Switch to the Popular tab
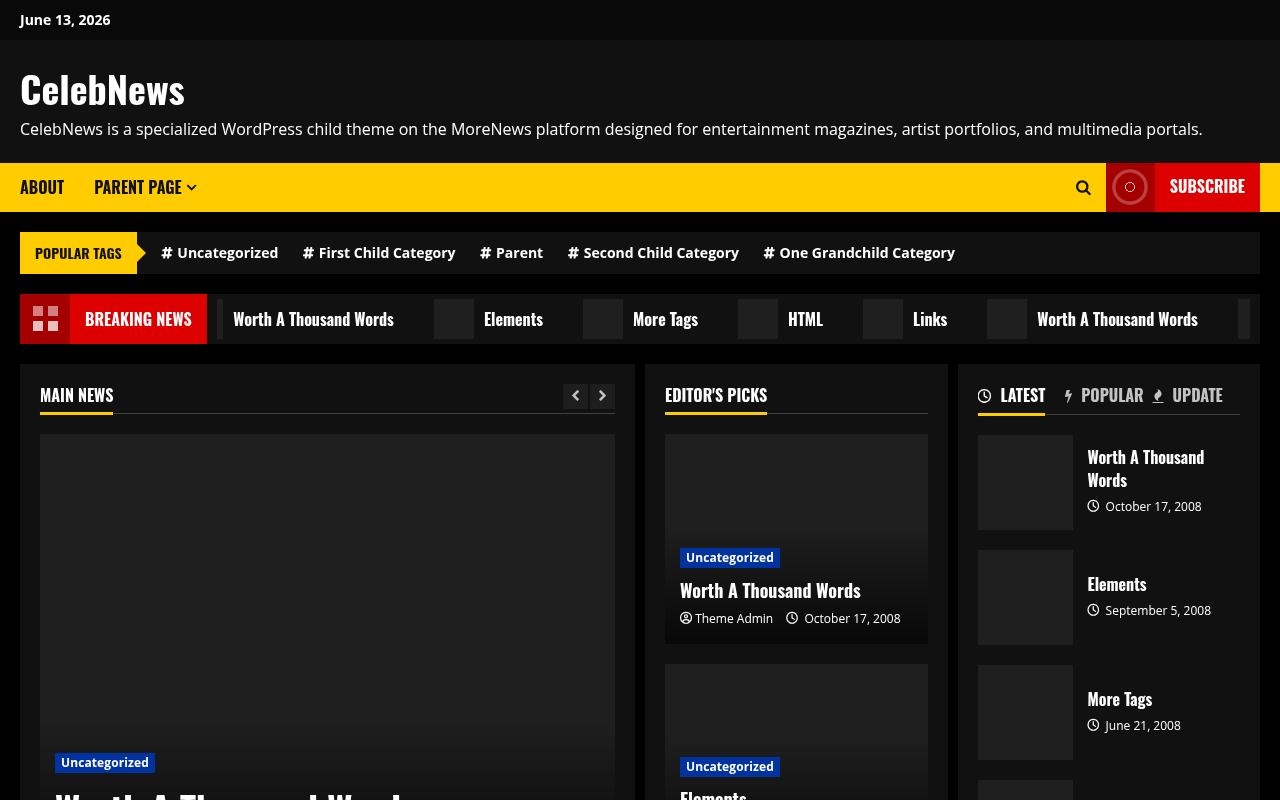Screen dimensions: 1280x800 click(x=1103, y=396)
